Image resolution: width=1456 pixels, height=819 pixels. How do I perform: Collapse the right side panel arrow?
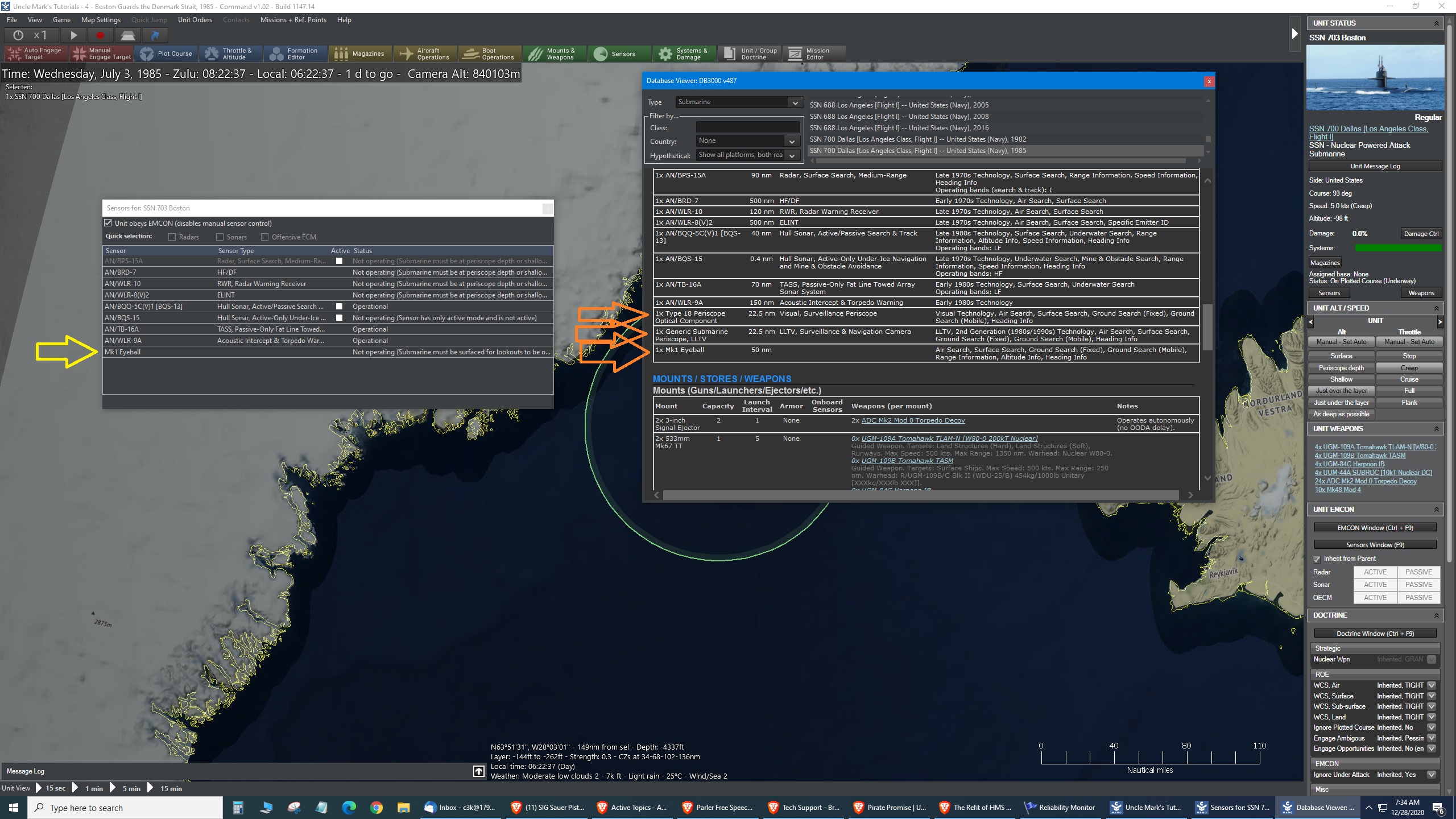[1295, 34]
